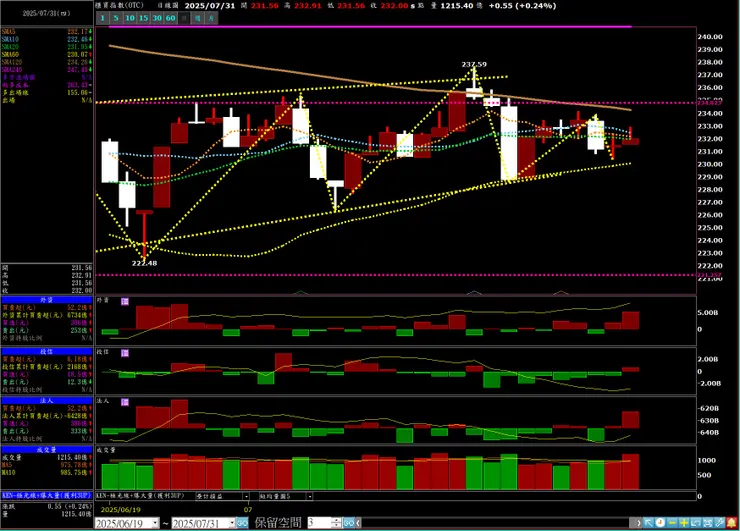The width and height of the screenshot is (740, 531).
Task: Click the horizontal chart scrollbar track
Action: click(496, 523)
